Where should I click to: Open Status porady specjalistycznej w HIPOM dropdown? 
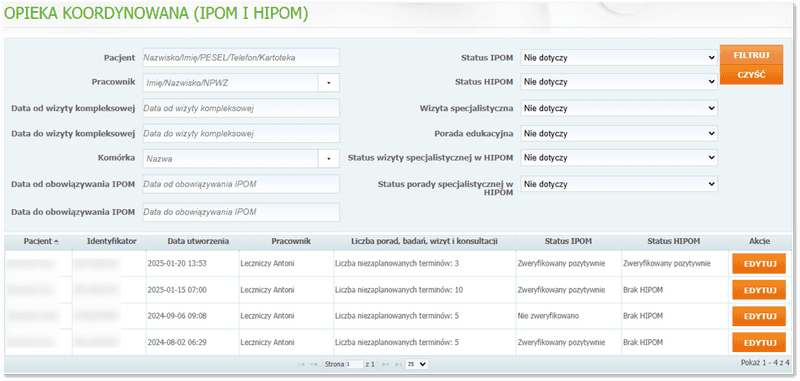pos(619,184)
